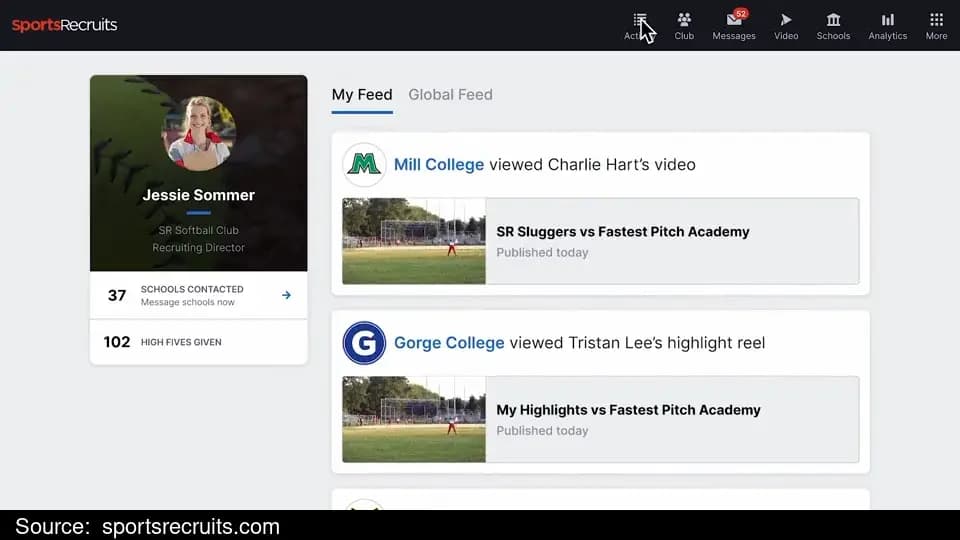Click the Schools Contacted arrow
The height and width of the screenshot is (540, 960).
(x=286, y=295)
